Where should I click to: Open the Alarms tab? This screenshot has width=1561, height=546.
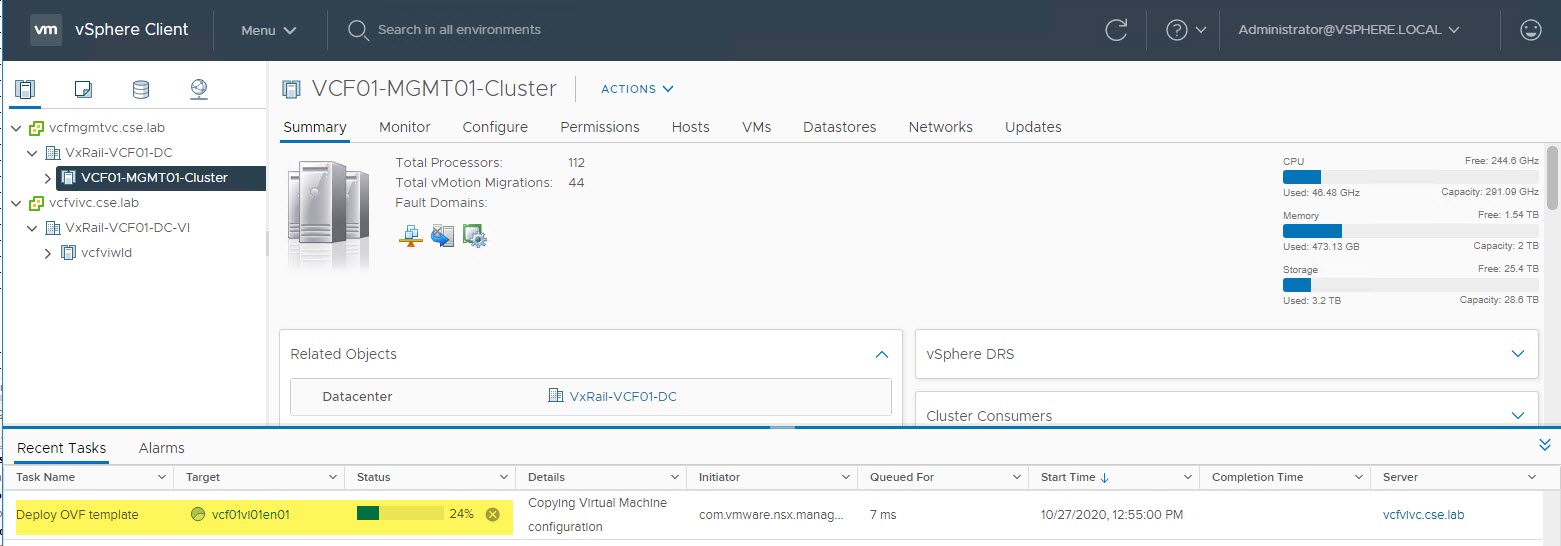[x=161, y=448]
